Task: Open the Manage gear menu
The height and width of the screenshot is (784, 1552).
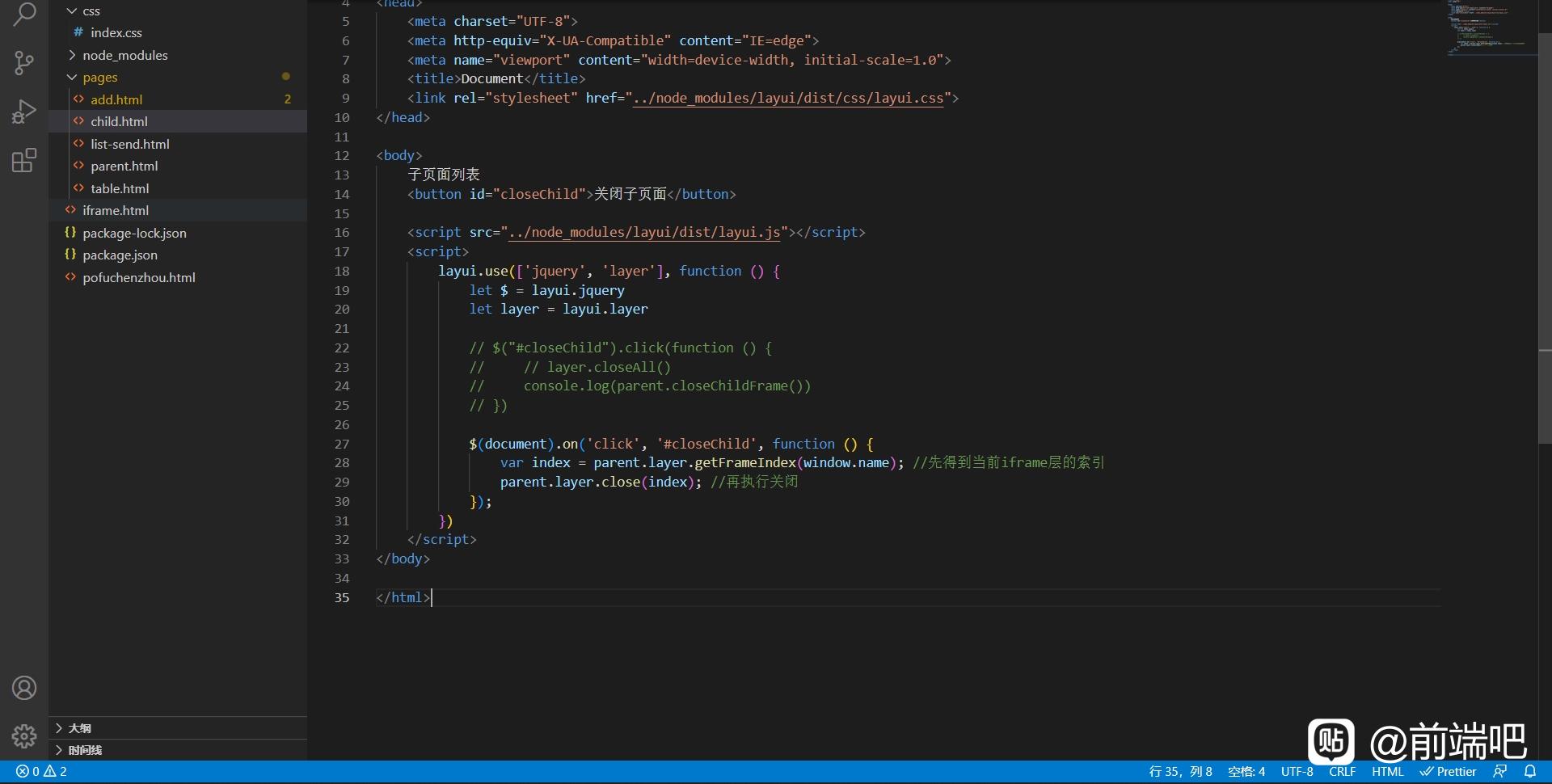Action: tap(24, 736)
